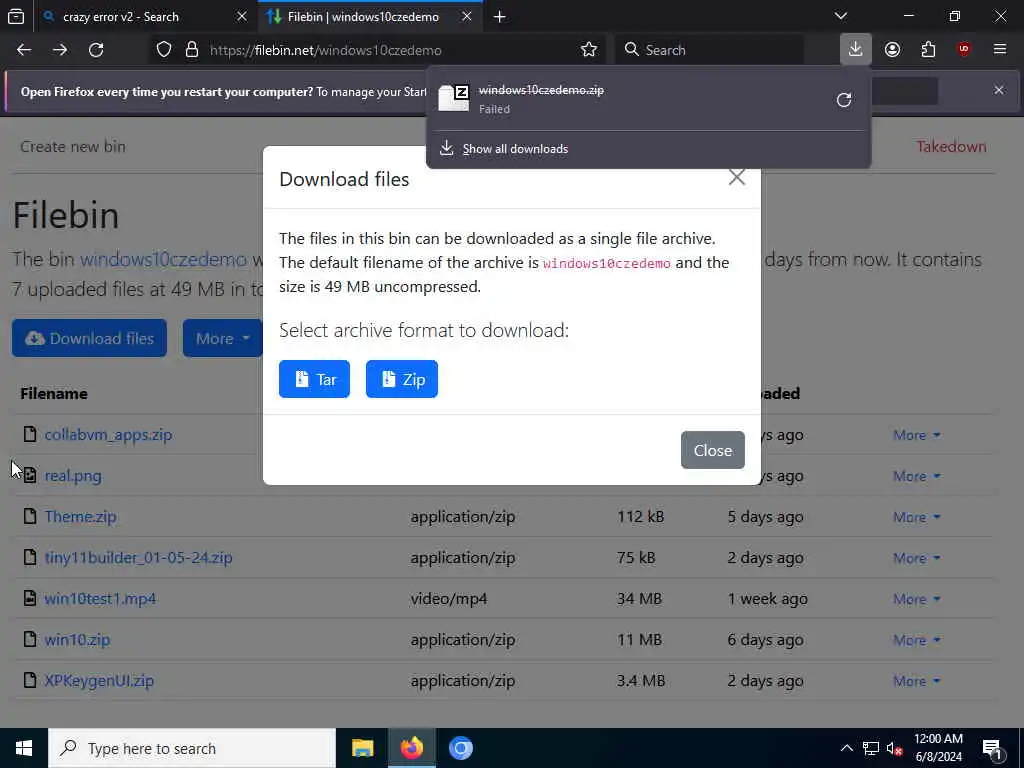1024x768 pixels.
Task: Expand More for XPKeygenUI.zip row
Action: [x=916, y=681]
